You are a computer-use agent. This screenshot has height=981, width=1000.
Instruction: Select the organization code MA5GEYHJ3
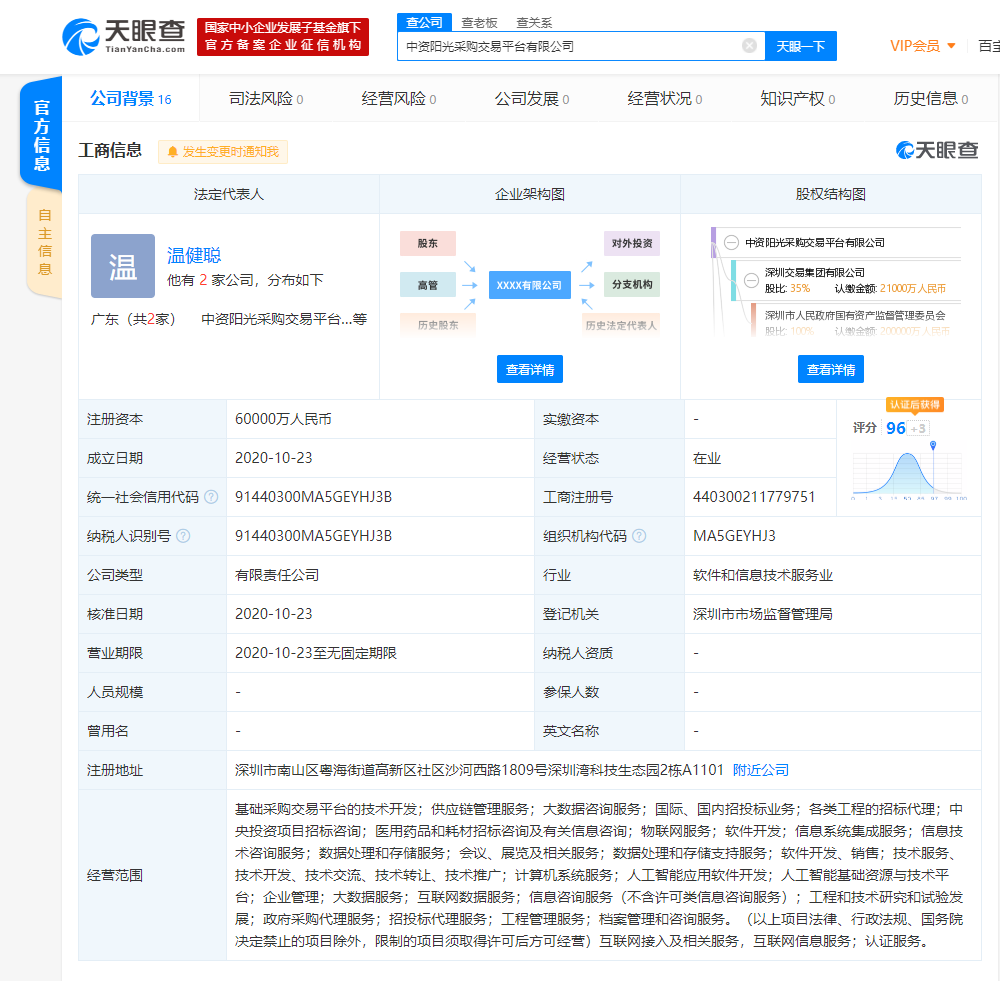point(734,536)
